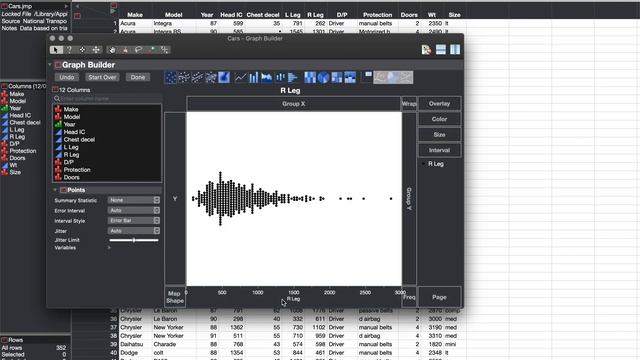Image resolution: width=640 pixels, height=360 pixels.
Task: Click the Protection column header in data table
Action: (377, 15)
